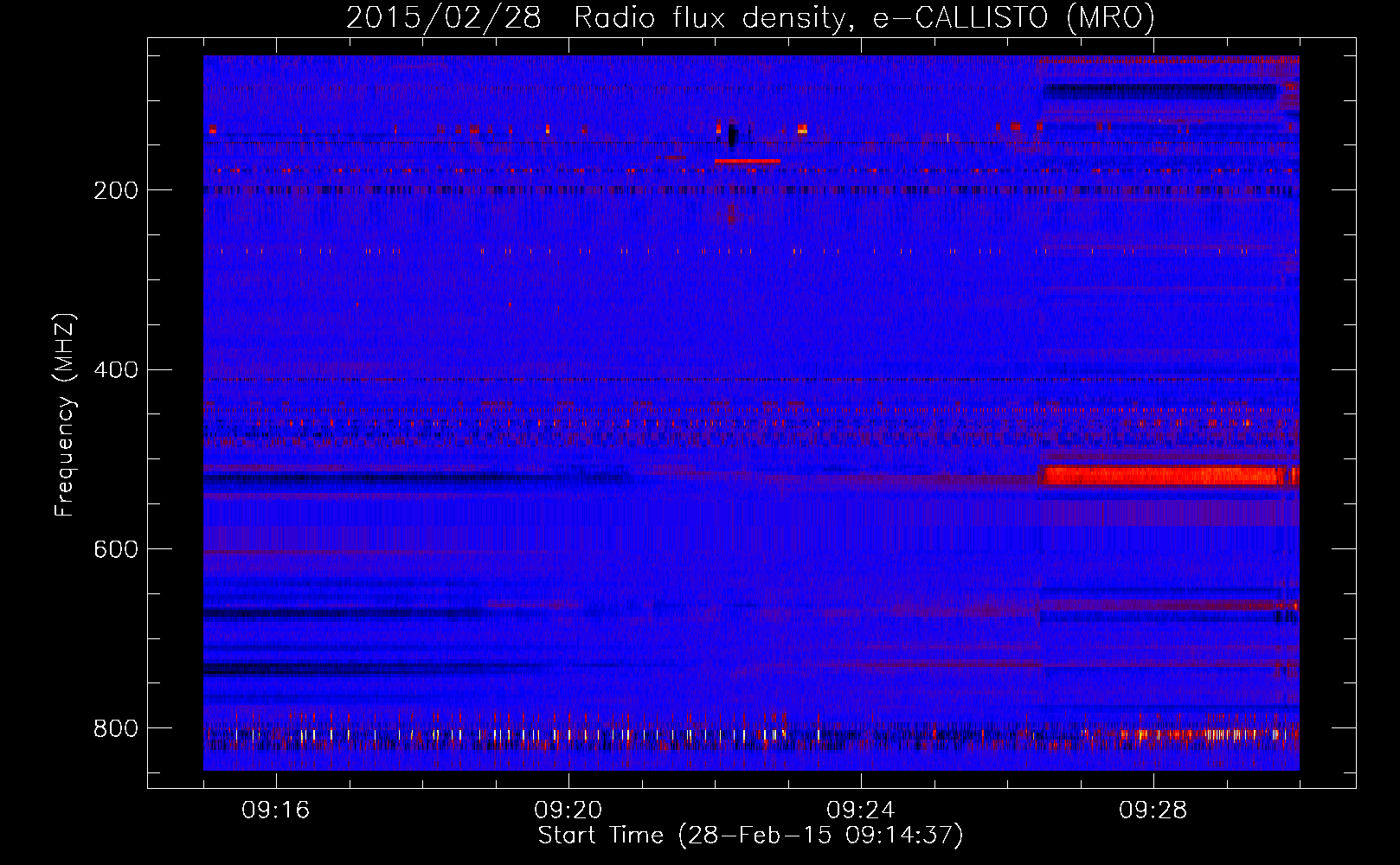This screenshot has height=865, width=1400.
Task: Click the short red horizontal bar near 170 MHz
Action: click(748, 161)
